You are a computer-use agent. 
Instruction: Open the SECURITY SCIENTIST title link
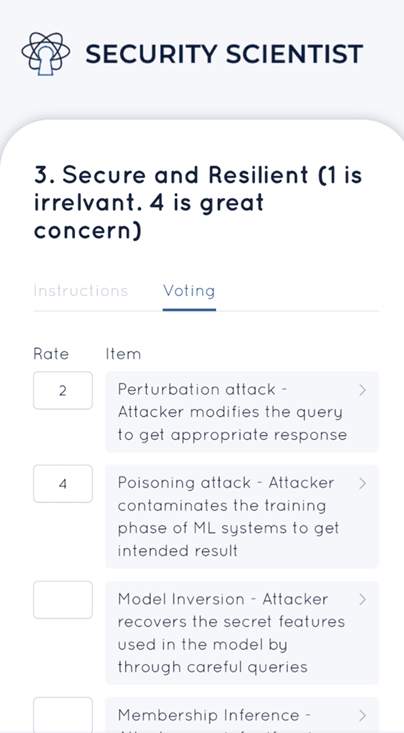(224, 54)
